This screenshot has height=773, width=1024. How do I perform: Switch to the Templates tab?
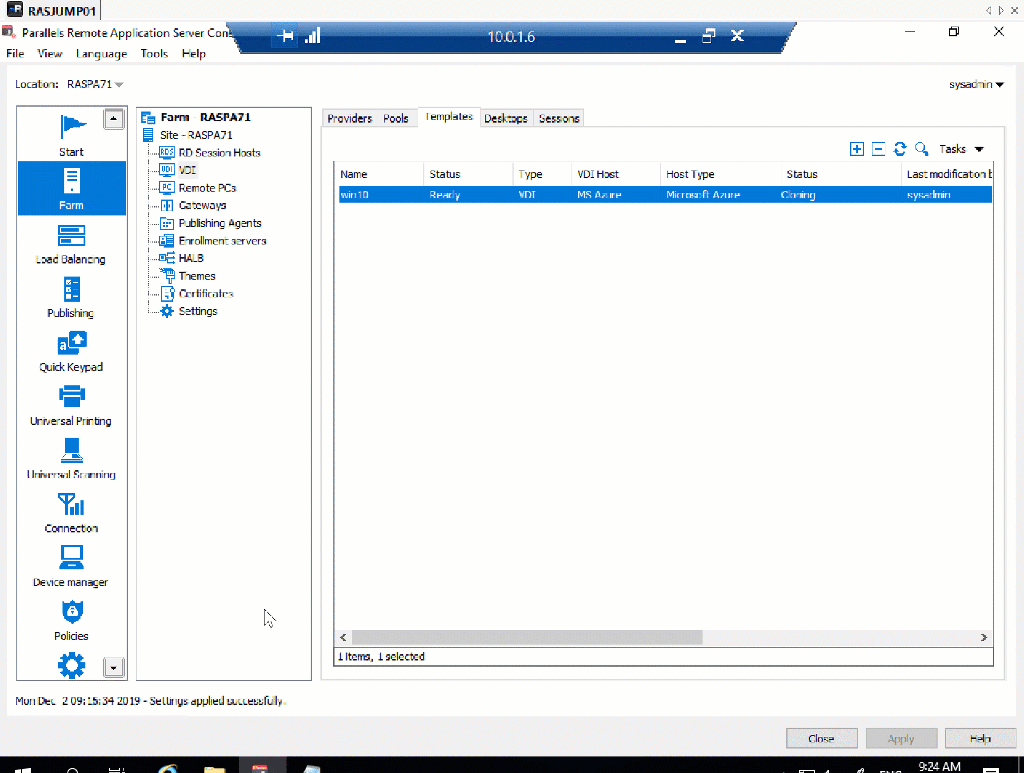click(449, 117)
